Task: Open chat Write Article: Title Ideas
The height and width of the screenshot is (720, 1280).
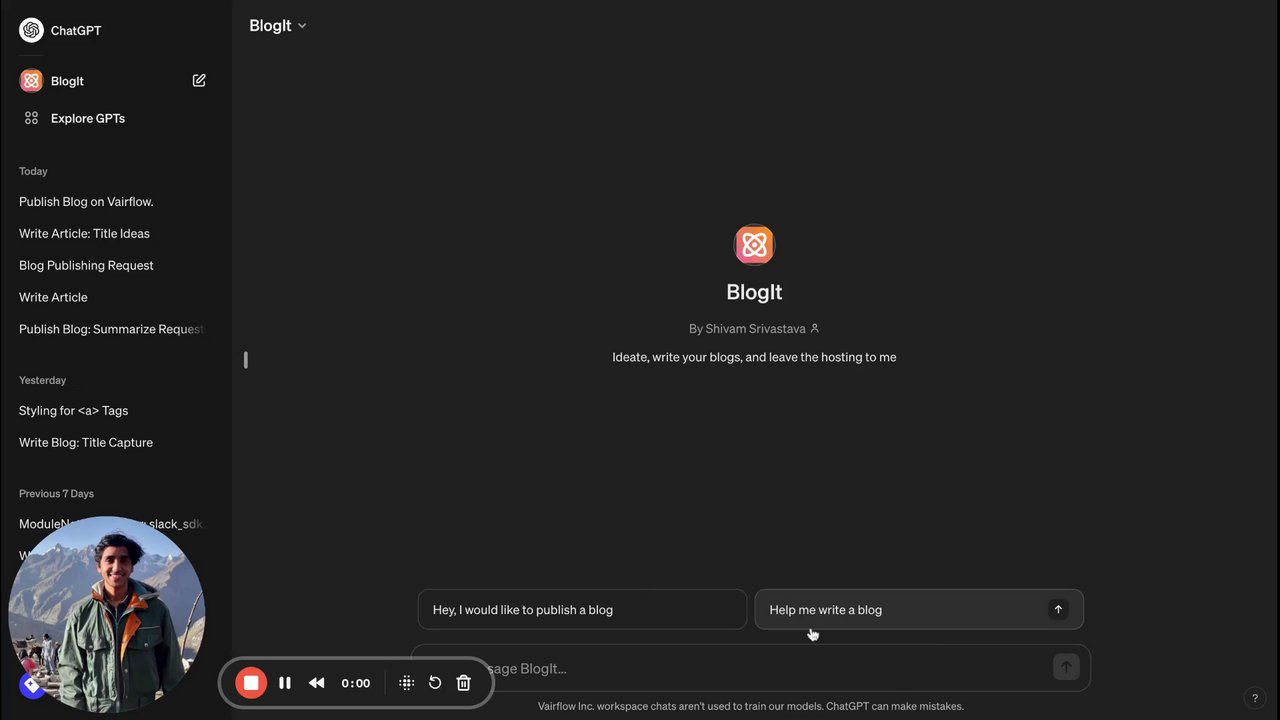Action: 84,234
